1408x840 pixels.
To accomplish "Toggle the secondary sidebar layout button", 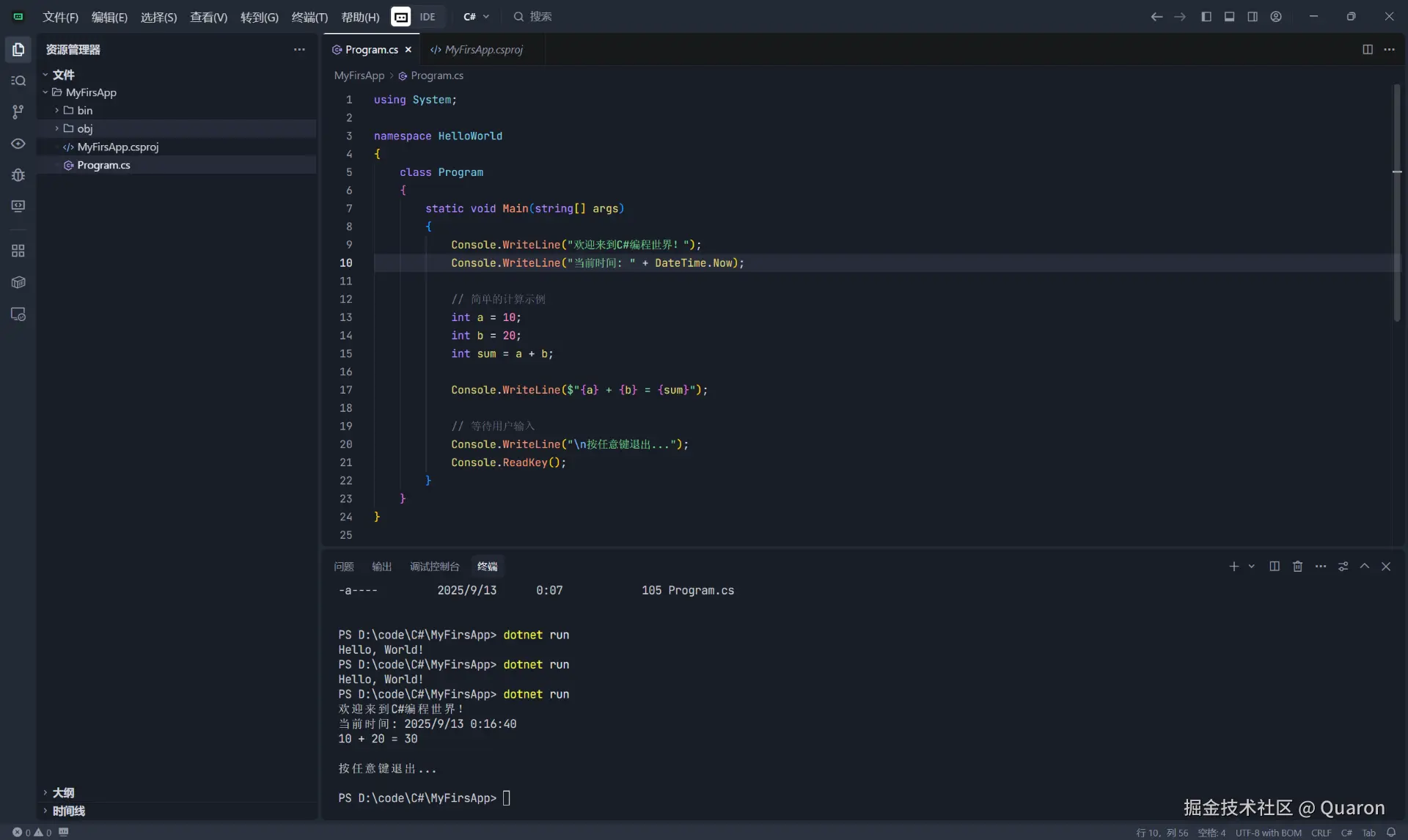I will (x=1253, y=16).
